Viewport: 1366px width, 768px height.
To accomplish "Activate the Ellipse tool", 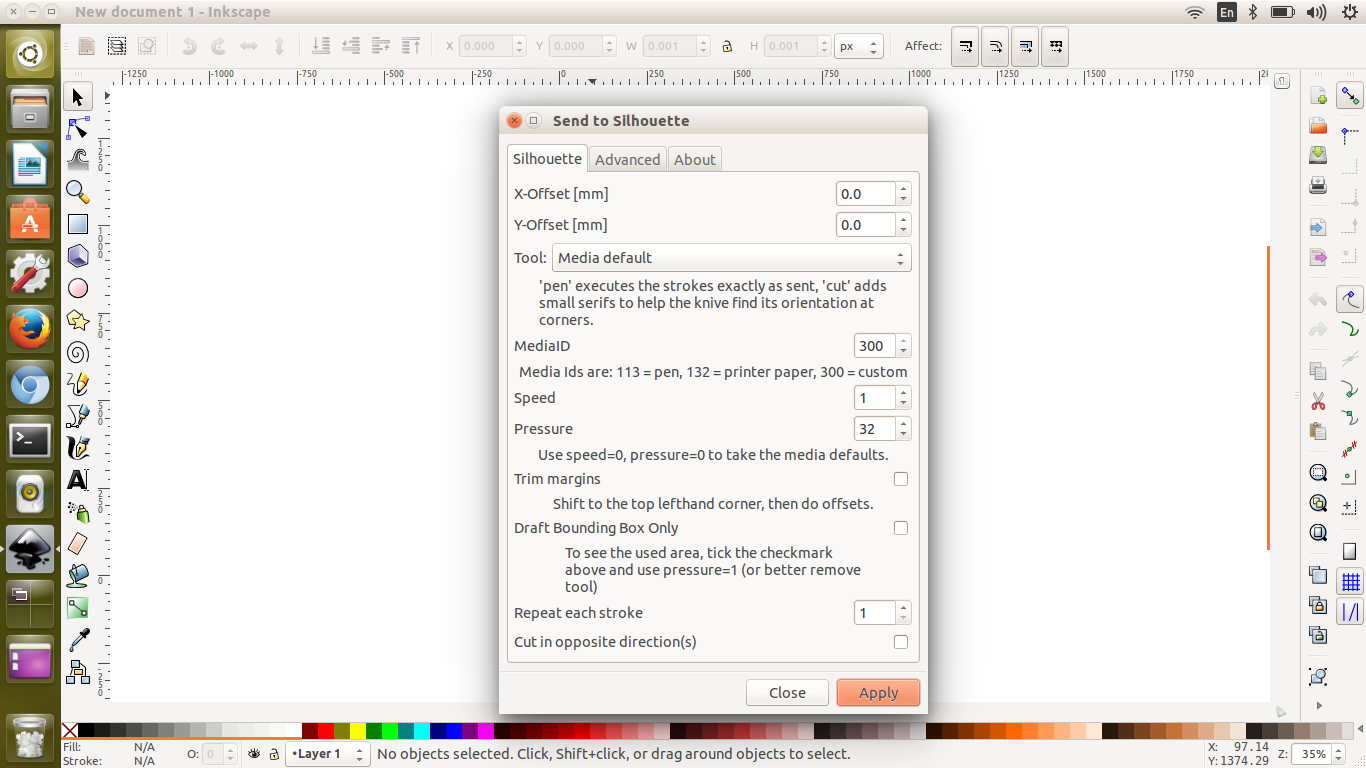I will pos(77,288).
